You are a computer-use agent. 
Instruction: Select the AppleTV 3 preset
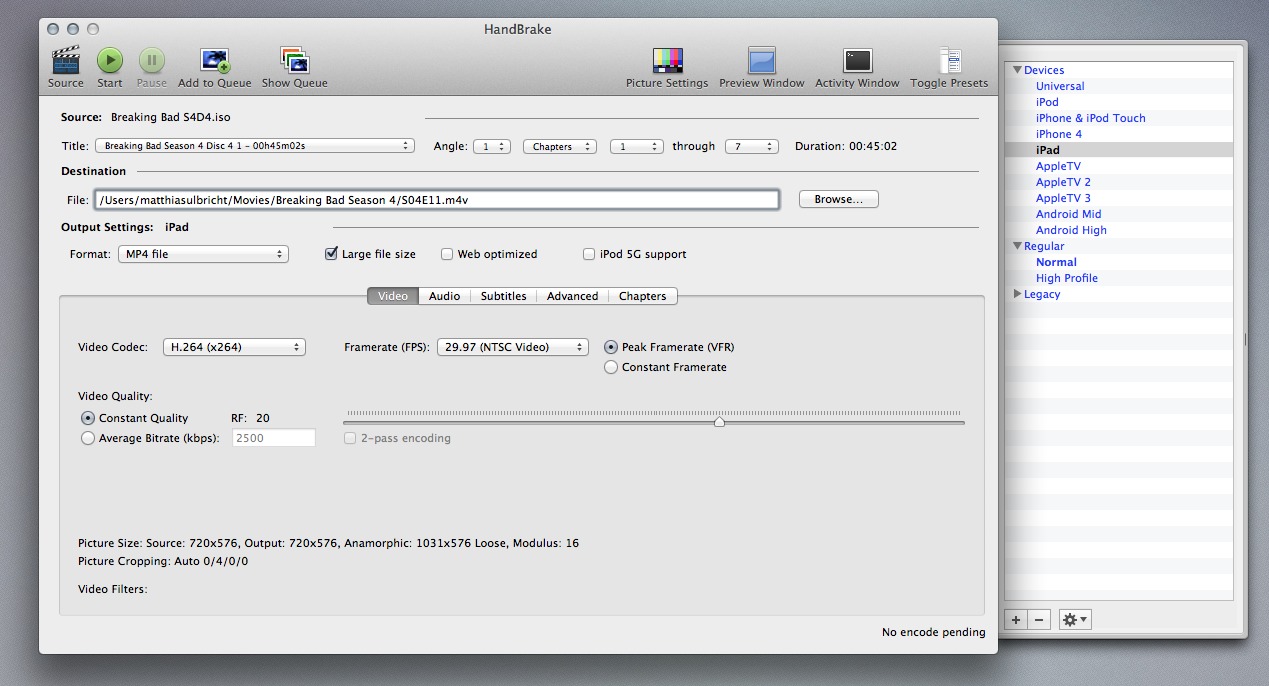[x=1063, y=198]
